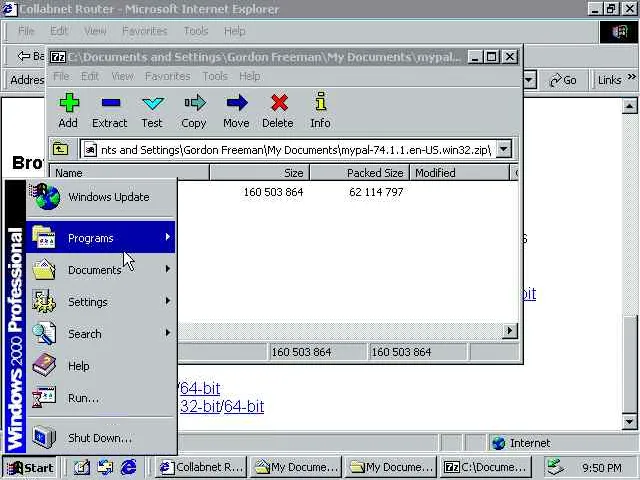Click the 9:50 PM clock

(x=602, y=468)
